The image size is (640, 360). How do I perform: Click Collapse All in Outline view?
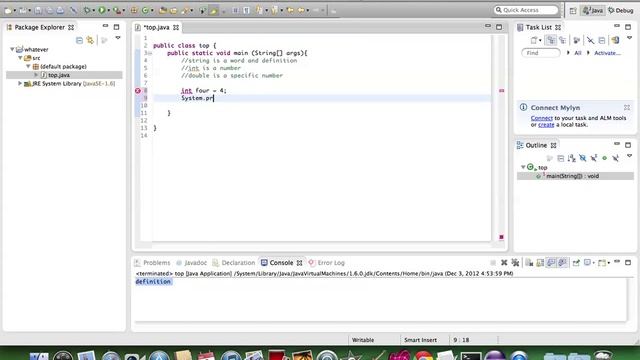pos(561,158)
